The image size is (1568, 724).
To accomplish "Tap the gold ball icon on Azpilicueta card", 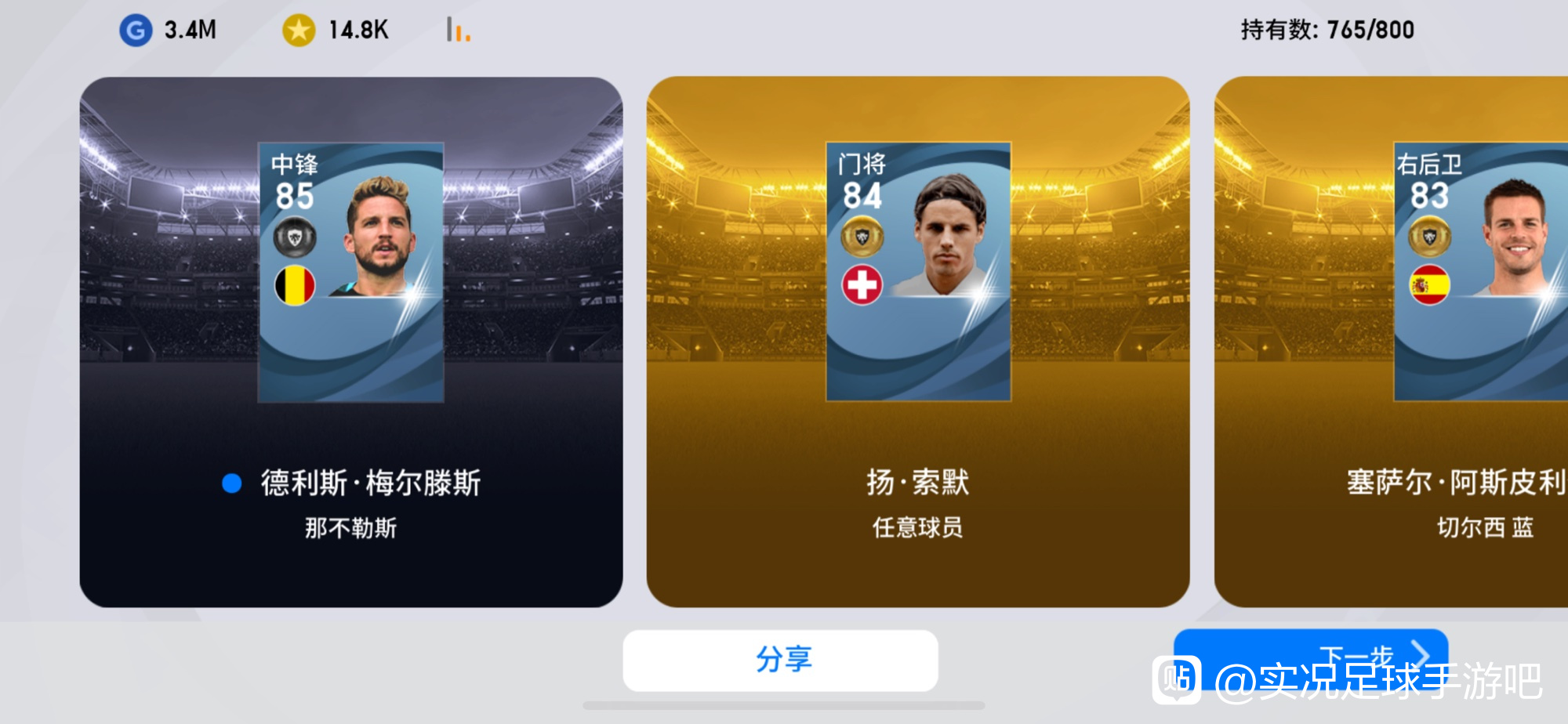I will click(1430, 237).
